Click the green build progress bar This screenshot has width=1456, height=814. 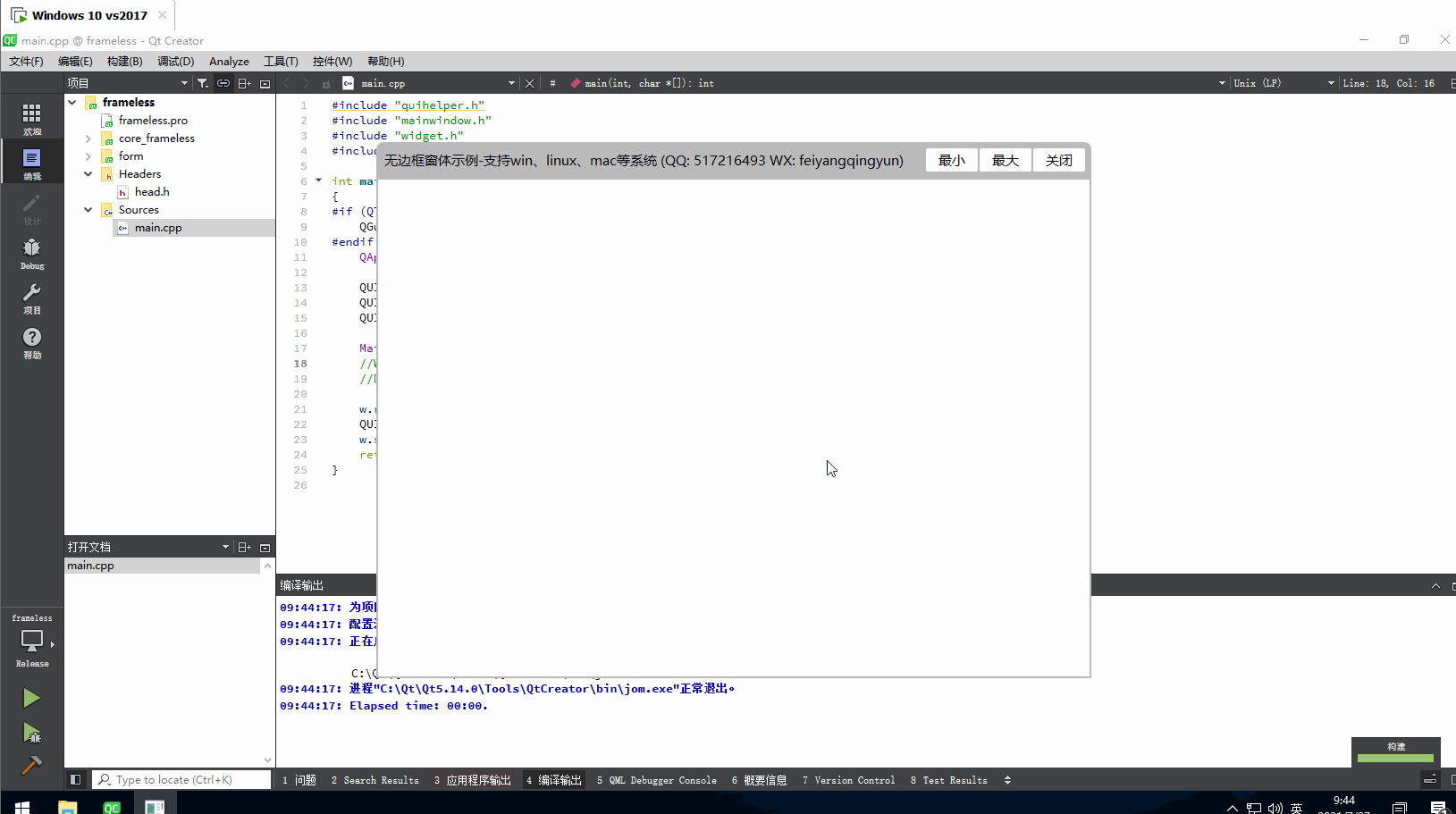coord(1395,759)
